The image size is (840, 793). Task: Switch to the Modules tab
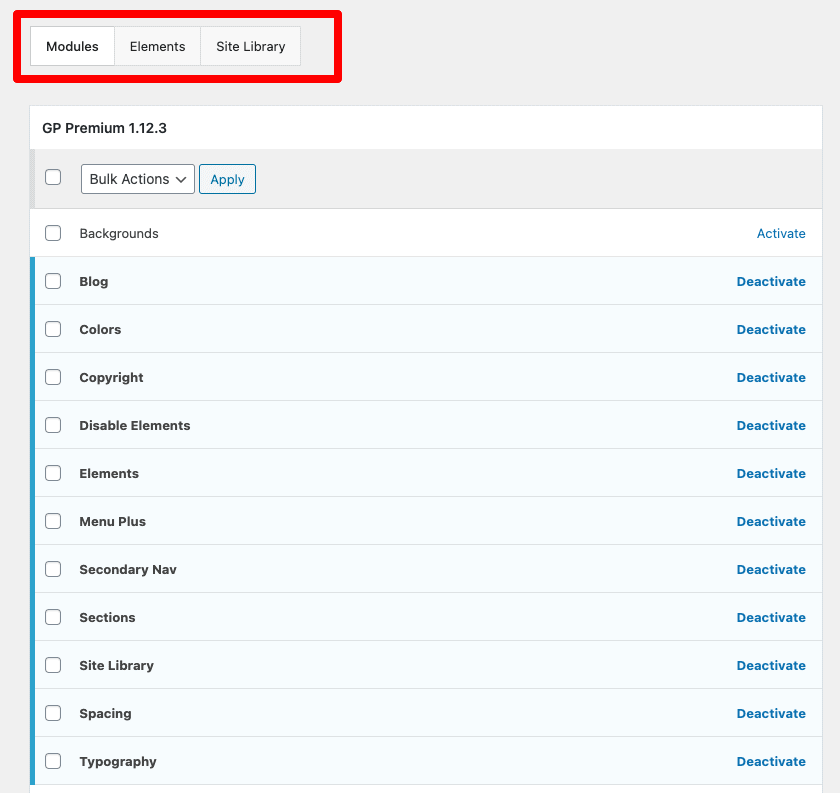(x=72, y=46)
